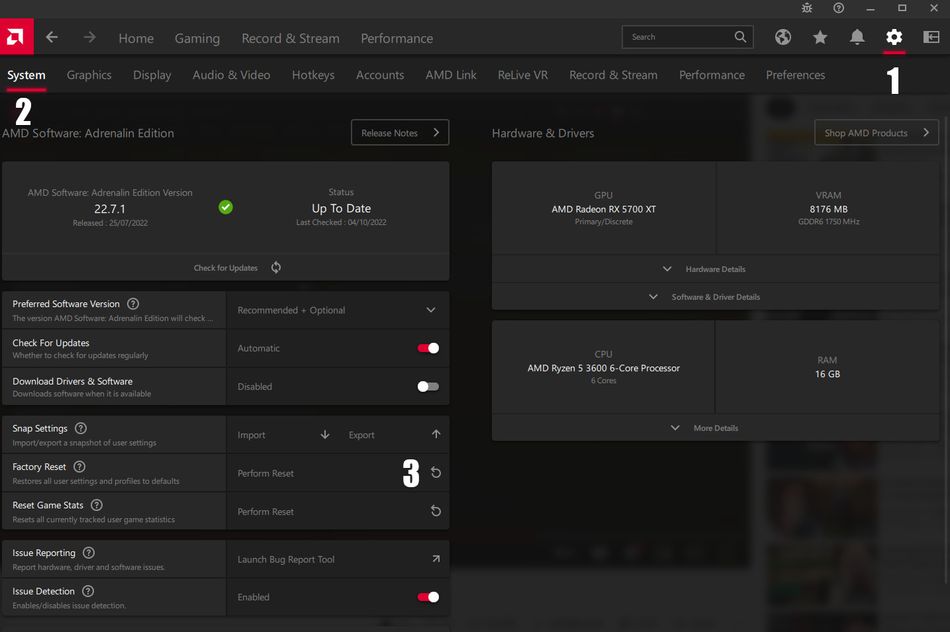Image resolution: width=950 pixels, height=632 pixels.
Task: Open help icon next to Issue Reporting
Action: [88, 553]
